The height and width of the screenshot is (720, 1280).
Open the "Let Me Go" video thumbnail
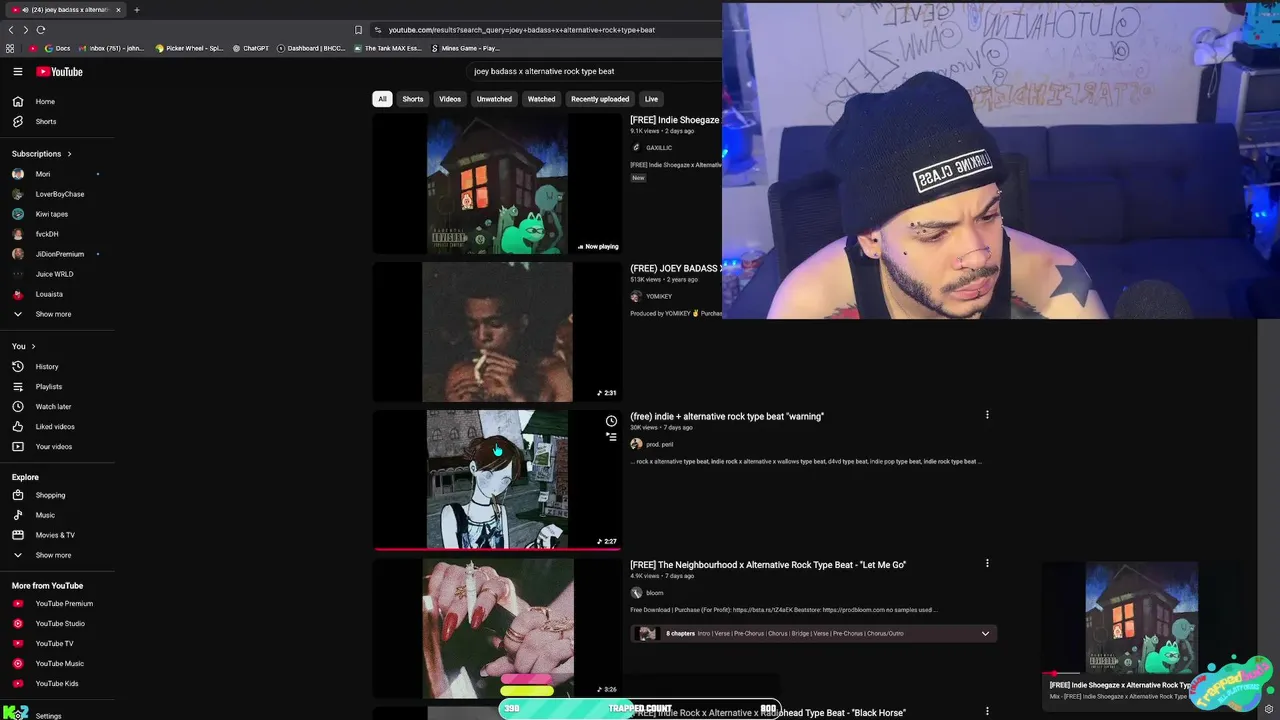point(497,628)
